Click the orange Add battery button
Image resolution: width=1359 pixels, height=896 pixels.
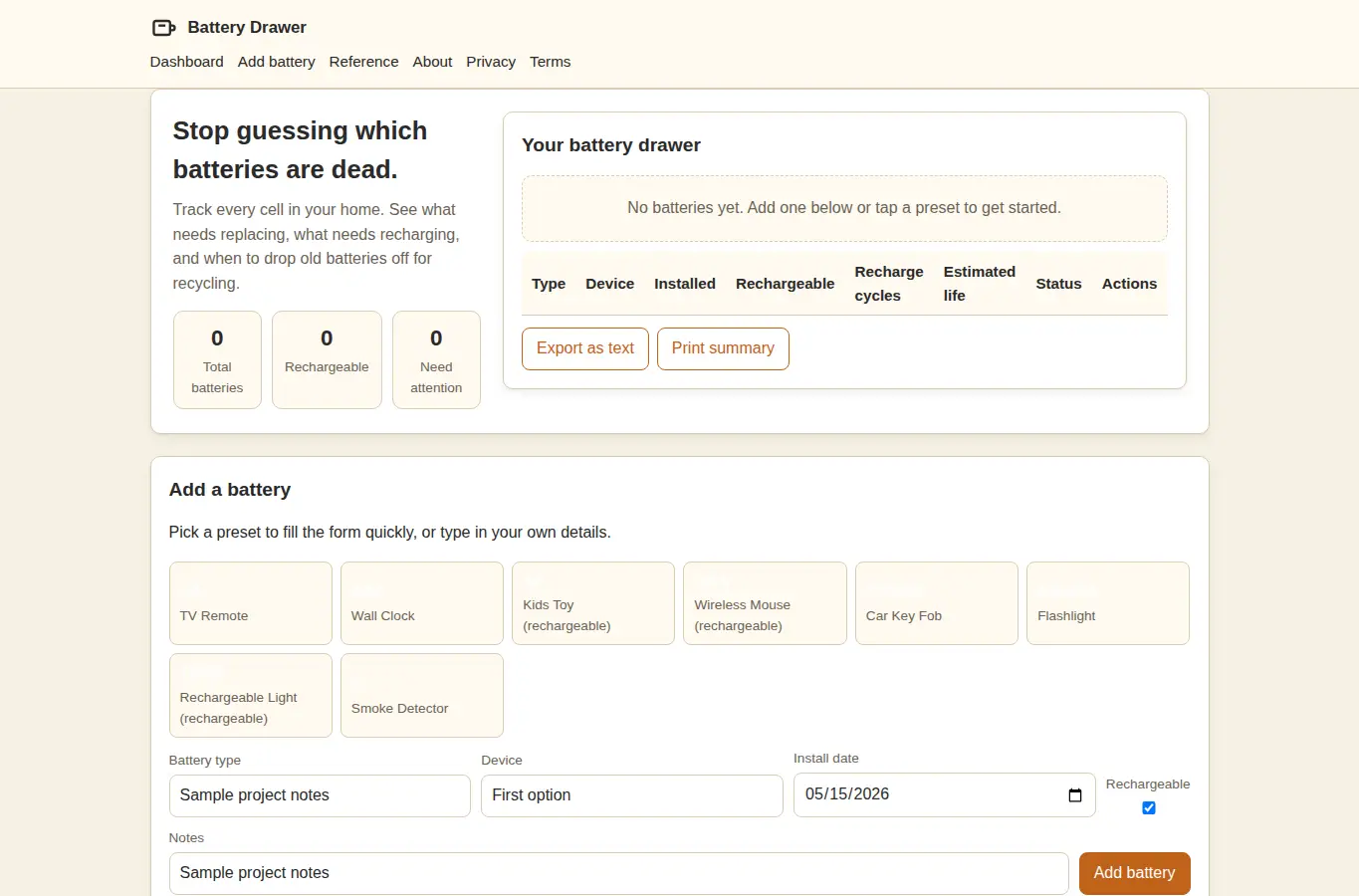point(1135,873)
